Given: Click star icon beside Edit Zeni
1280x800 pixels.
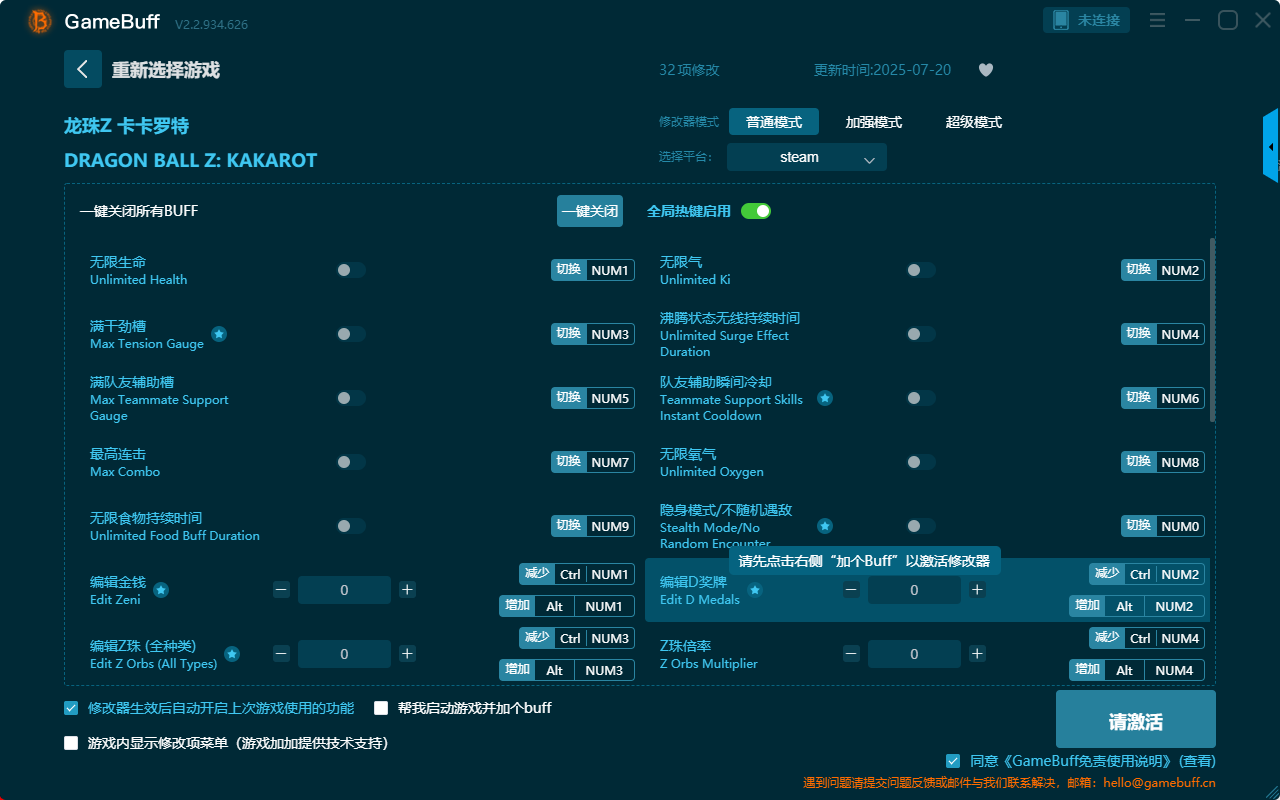Looking at the screenshot, I should coord(161,590).
